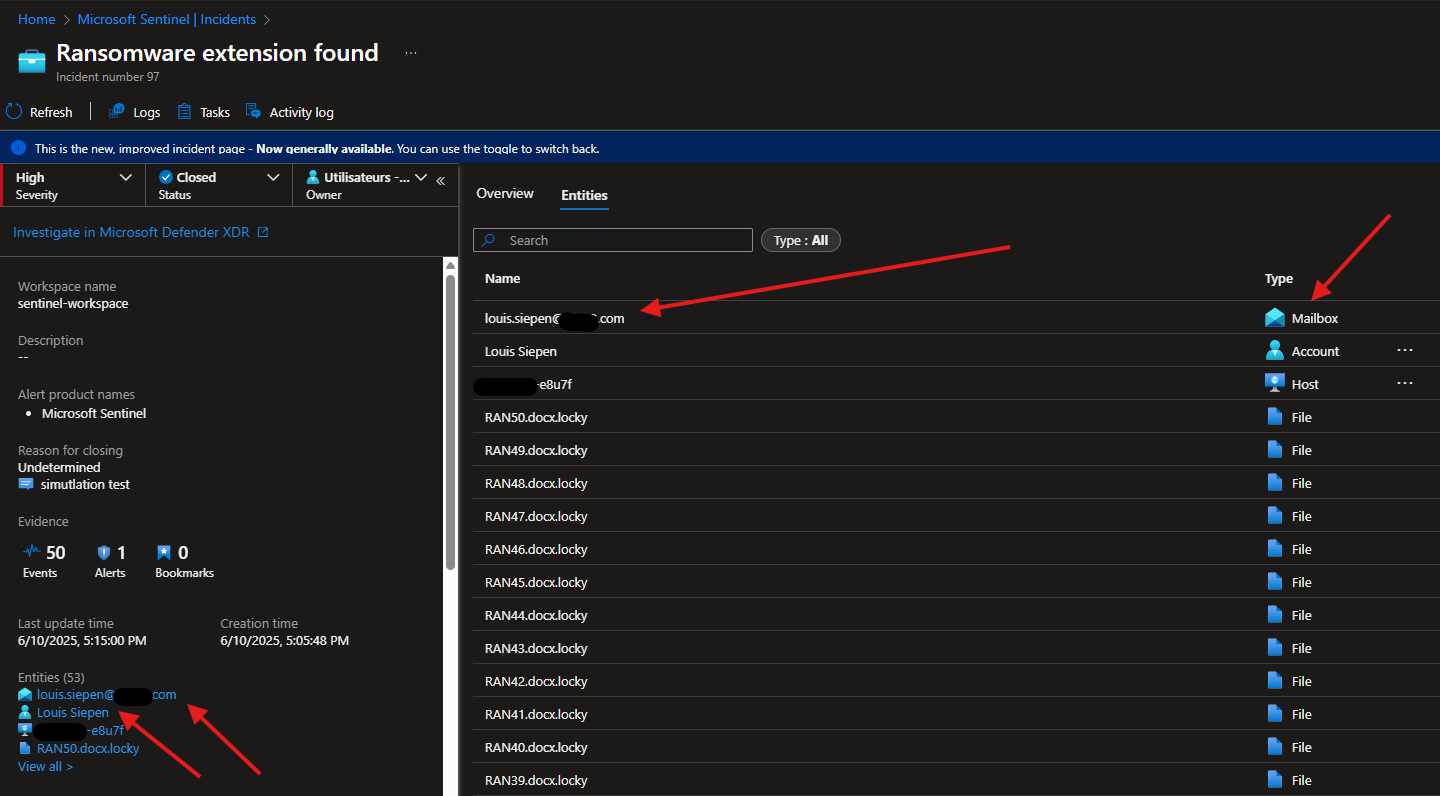The height and width of the screenshot is (796, 1440).
Task: Click the left pane vertical scrollbar
Action: [x=450, y=420]
